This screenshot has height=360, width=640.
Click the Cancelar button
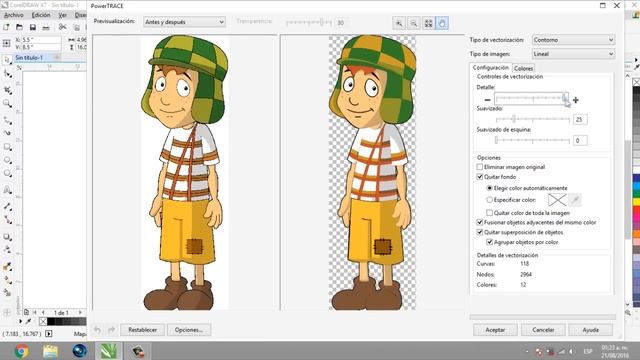(543, 330)
